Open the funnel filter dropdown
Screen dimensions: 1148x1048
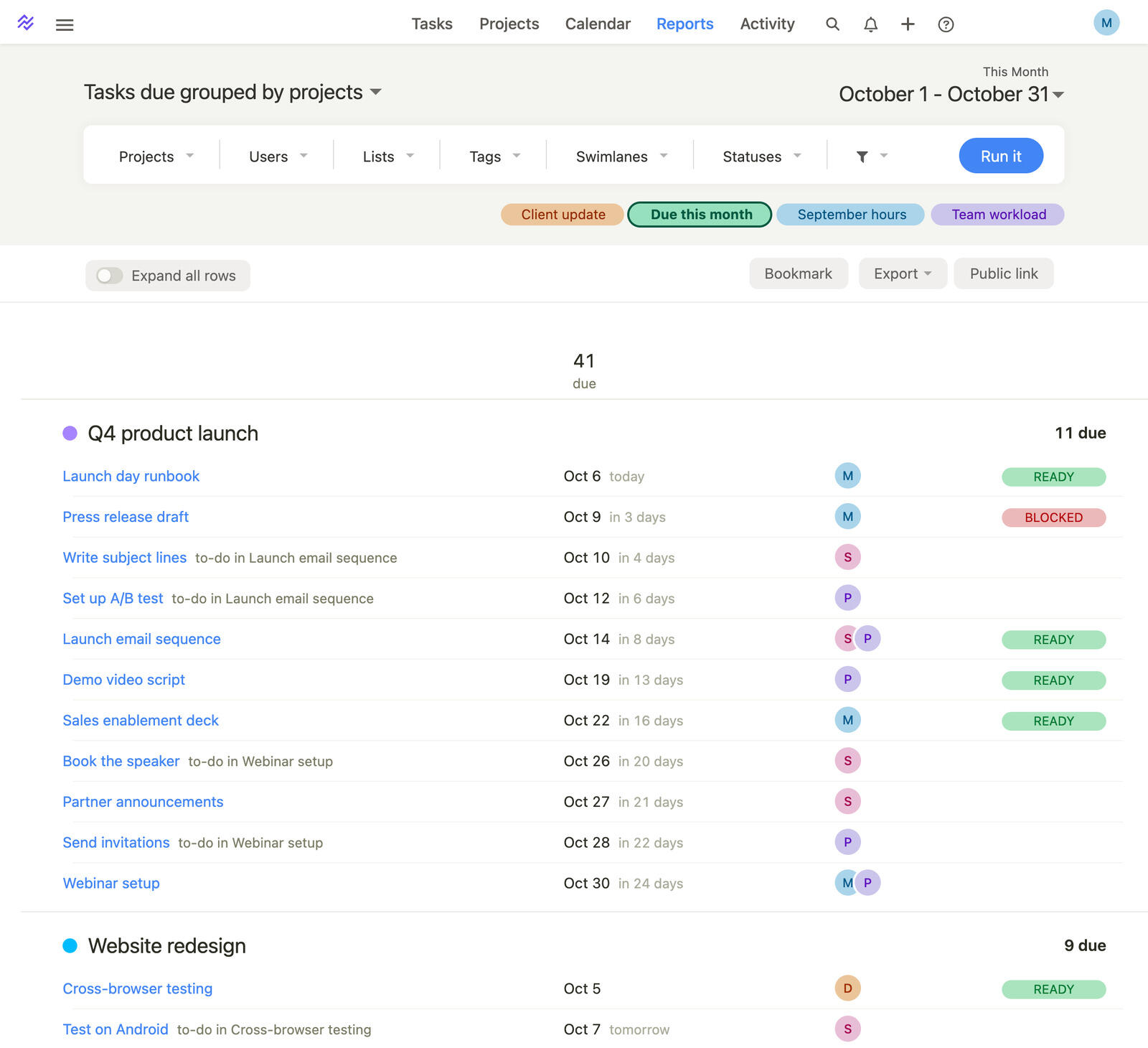pos(872,156)
